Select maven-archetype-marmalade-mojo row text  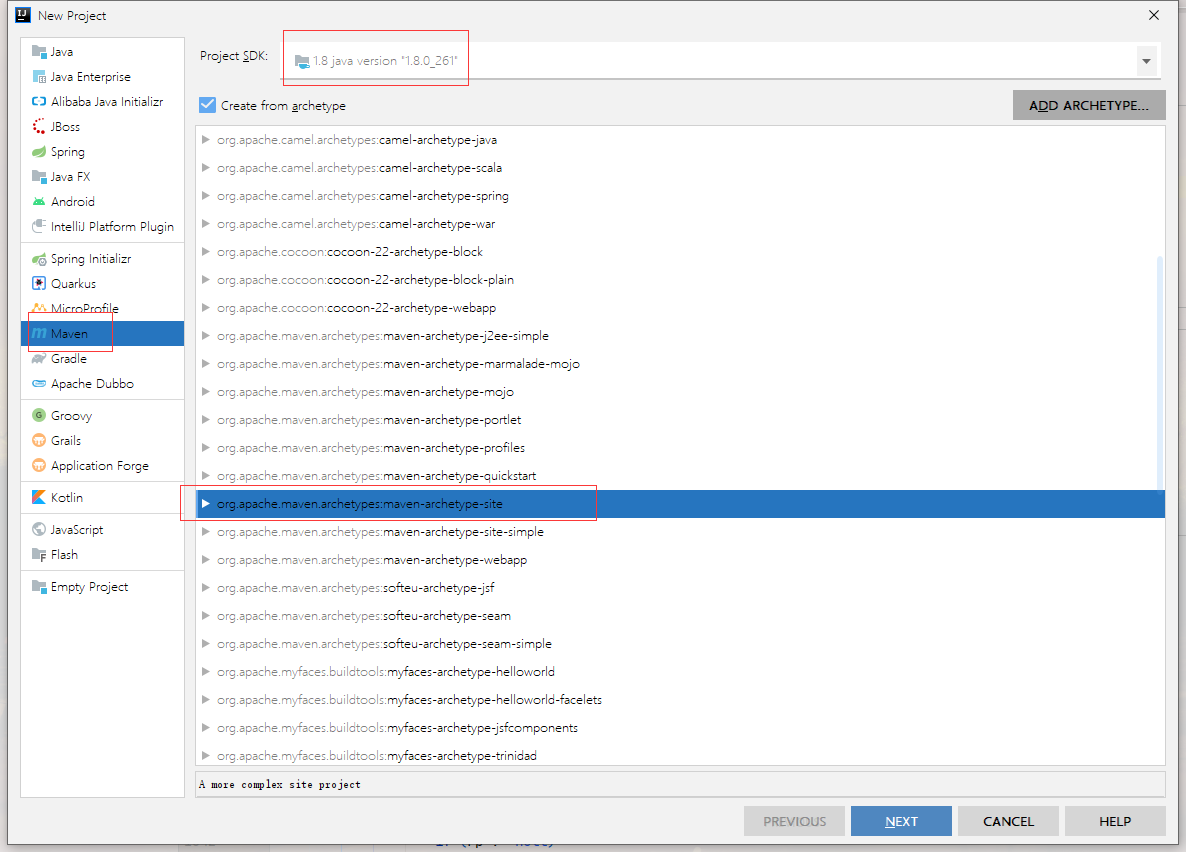(398, 363)
